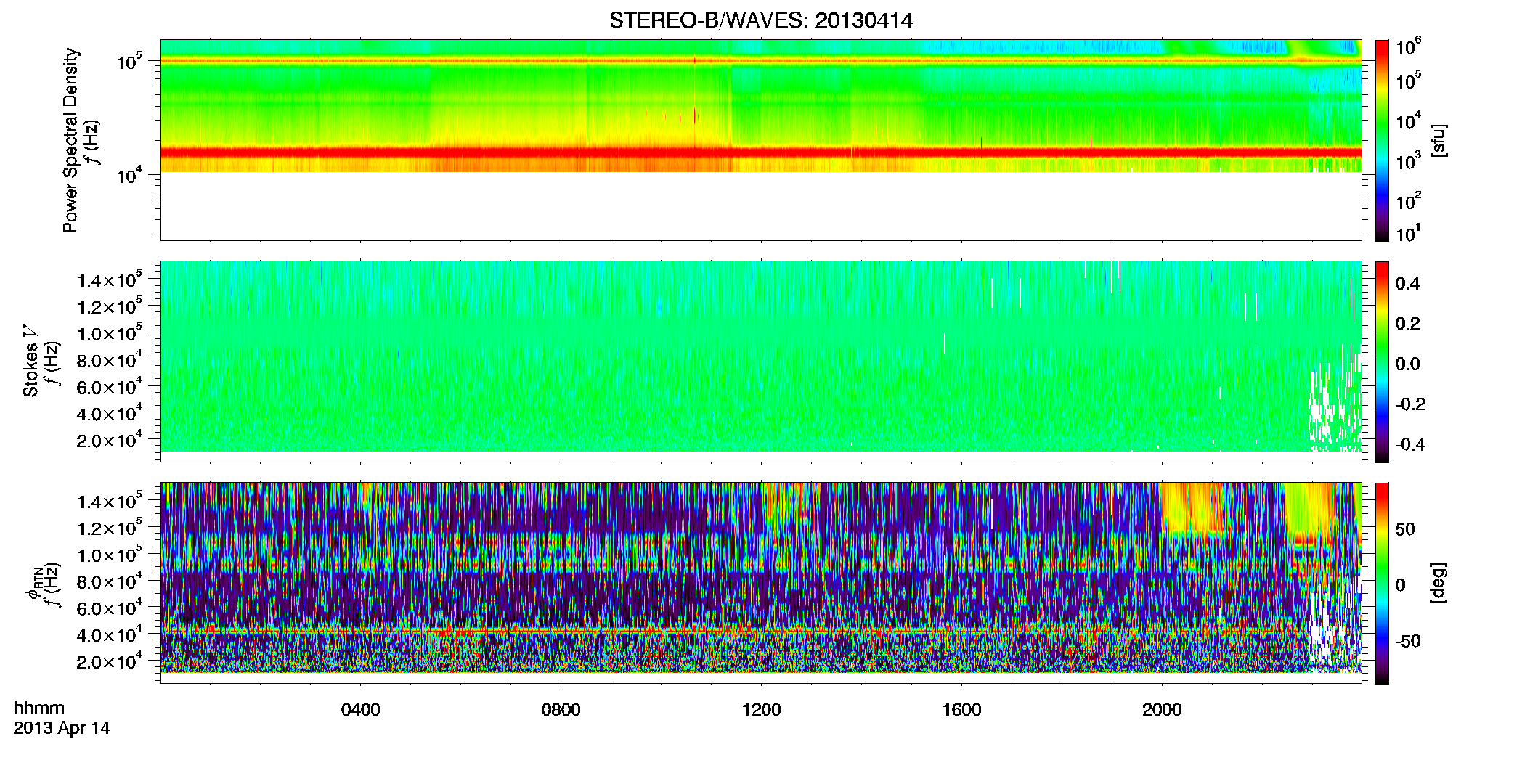Image resolution: width=1522 pixels, height=784 pixels.
Task: Click the [deg] unit label
Action: click(x=1438, y=583)
